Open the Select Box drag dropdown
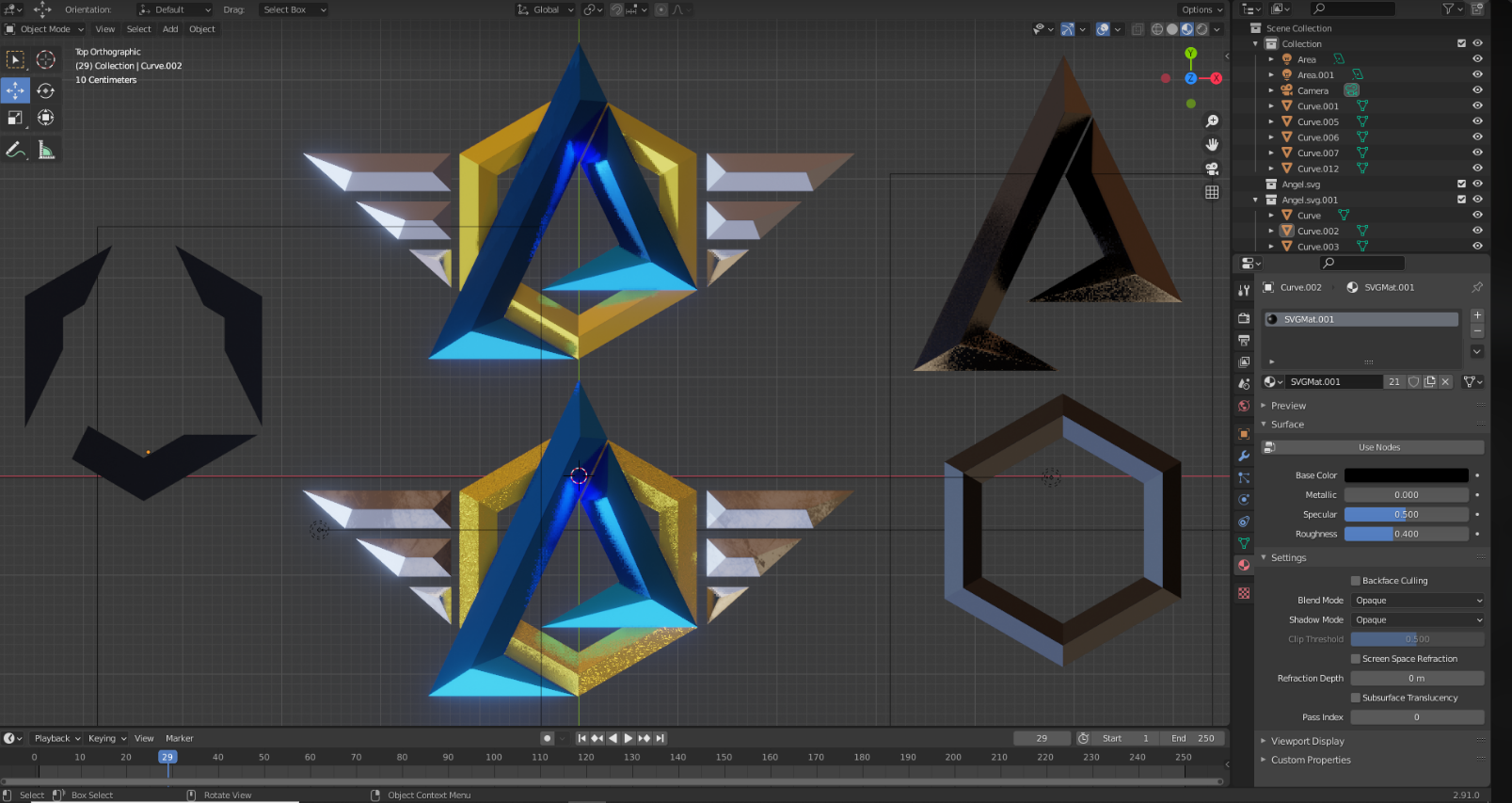1512x803 pixels. [293, 9]
